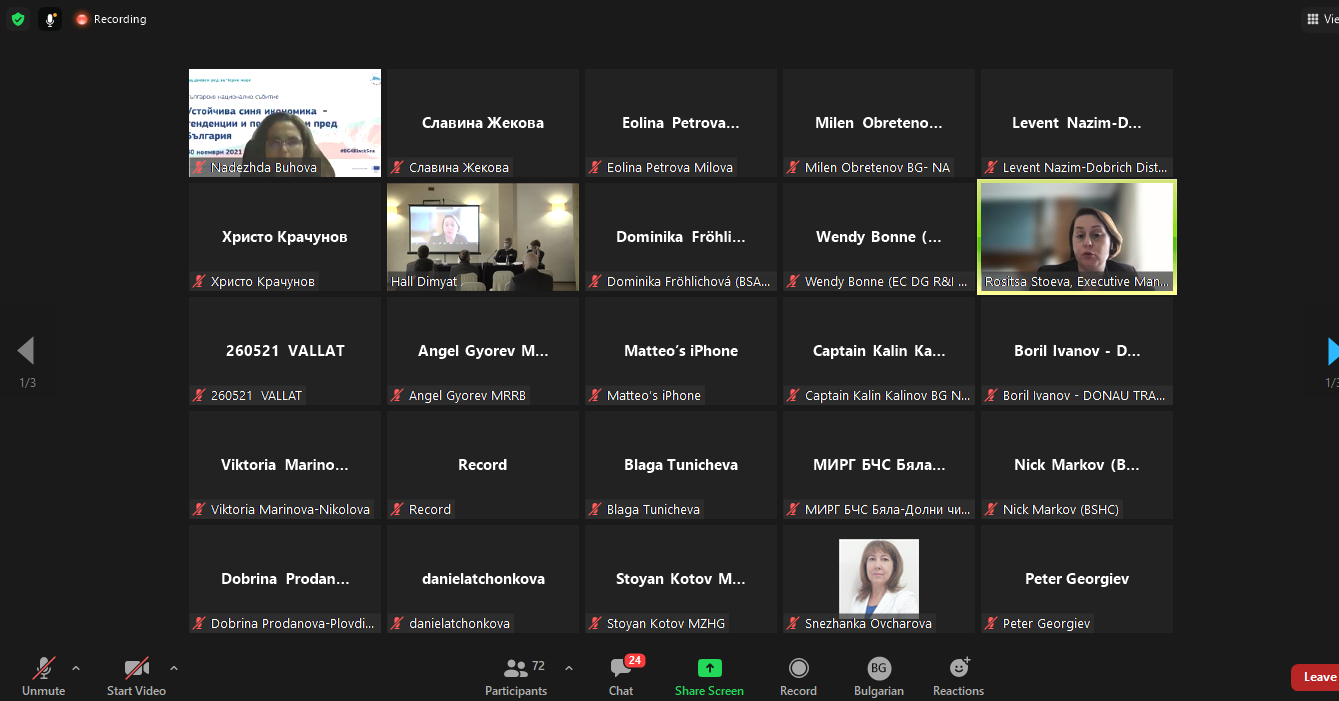1339x701 pixels.
Task: Select Rositsa Stoeva active speaker tile
Action: 1077,237
